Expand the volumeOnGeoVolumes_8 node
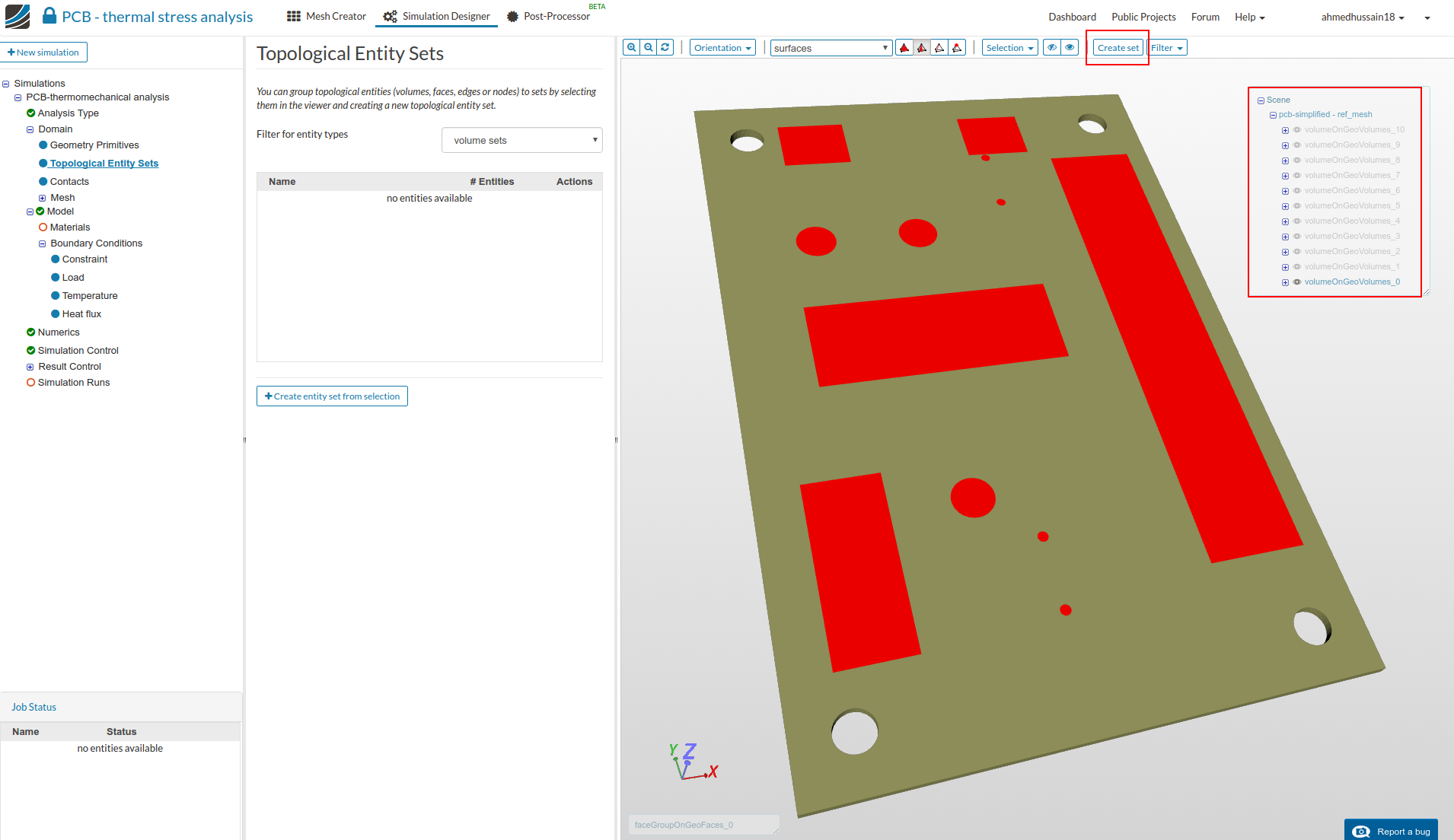This screenshot has height=840, width=1454. [x=1285, y=161]
